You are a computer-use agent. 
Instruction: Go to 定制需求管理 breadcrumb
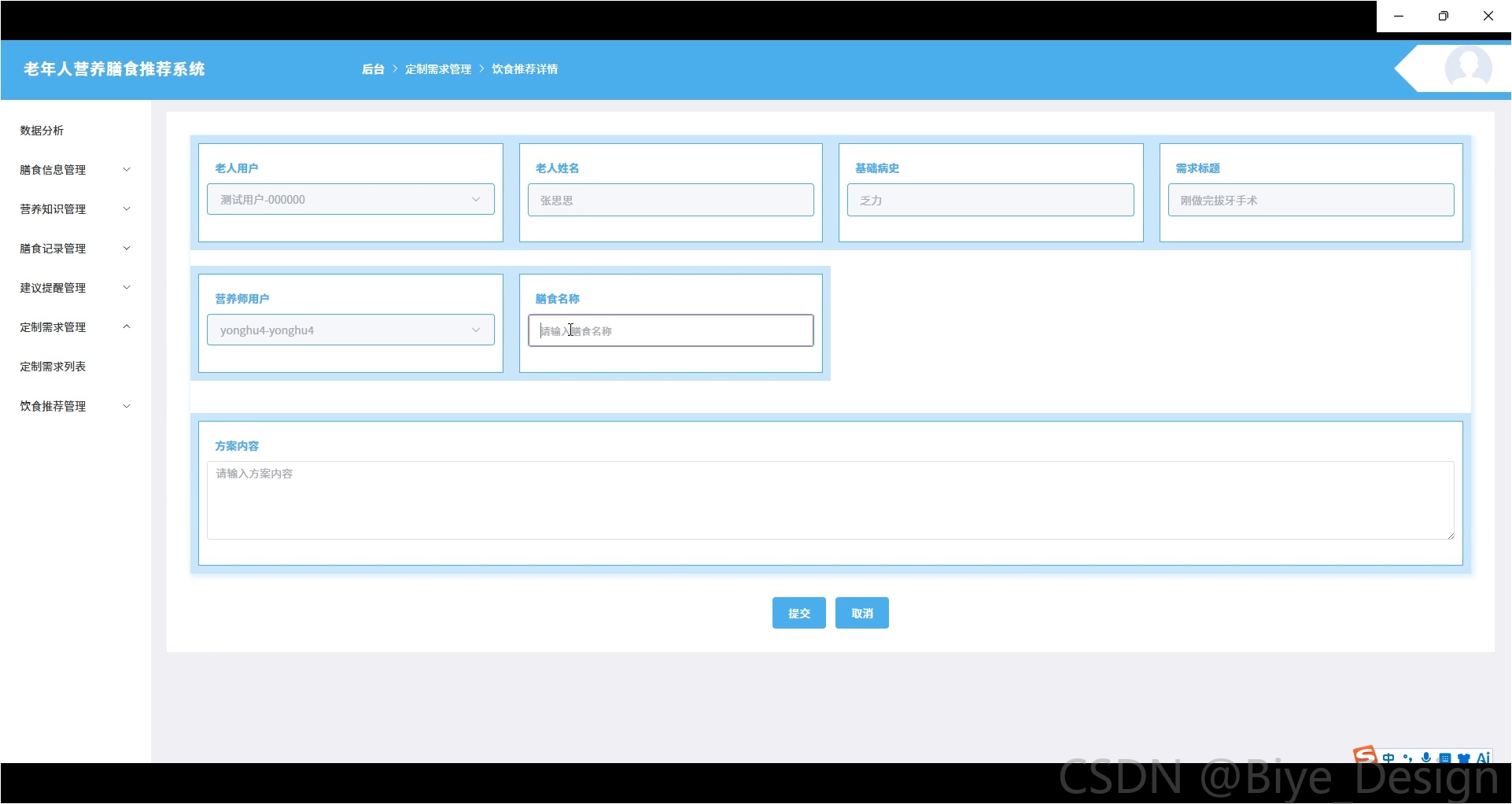[x=438, y=69]
